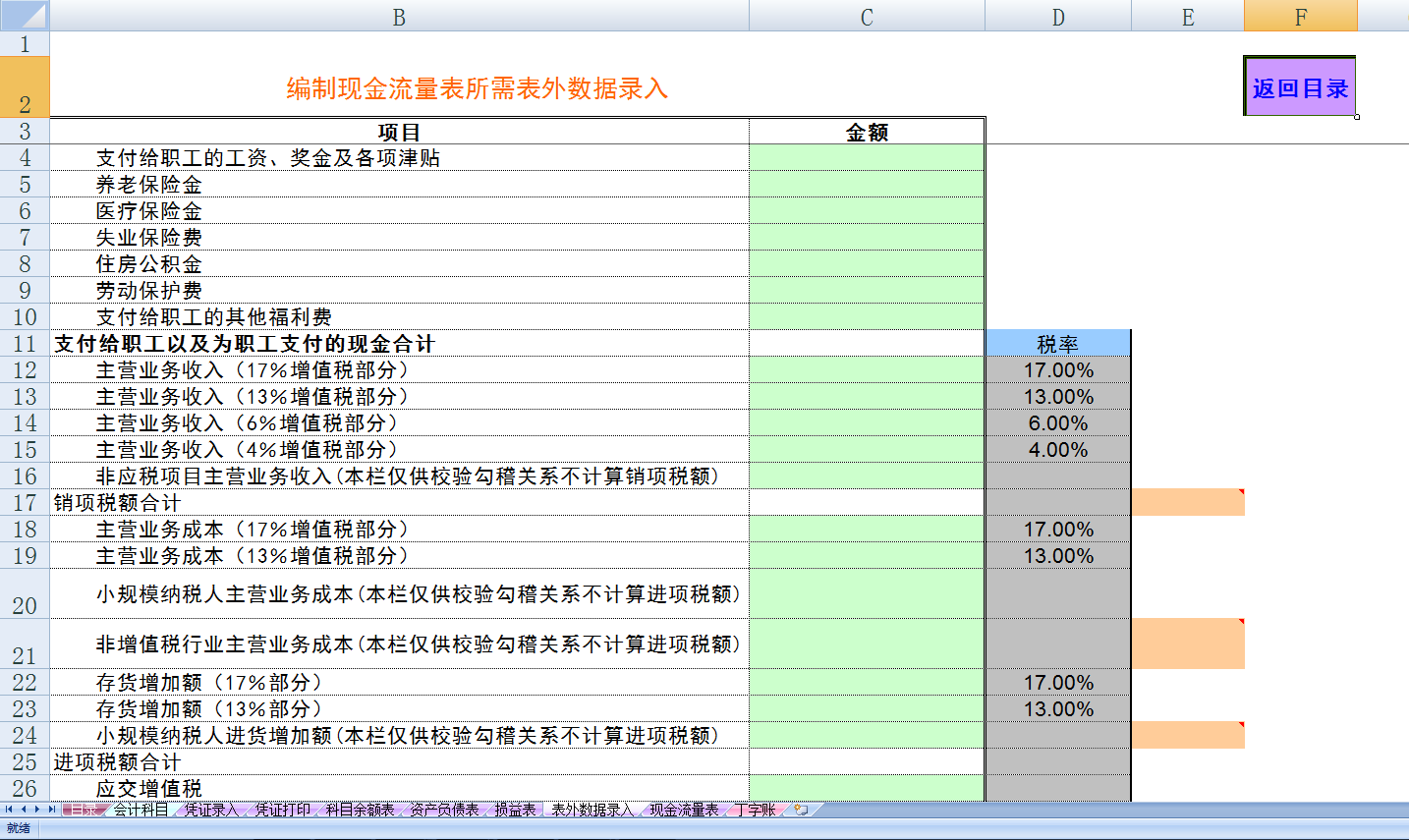The image size is (1409, 840).
Task: Open the 凭证打印 sheet tab
Action: pos(282,810)
